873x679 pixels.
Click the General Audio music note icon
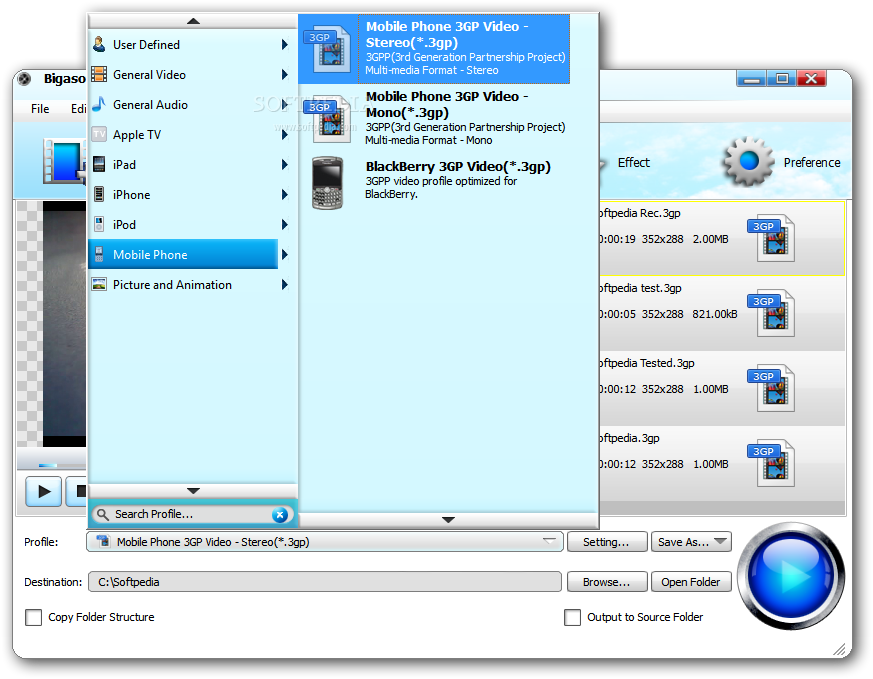[99, 104]
